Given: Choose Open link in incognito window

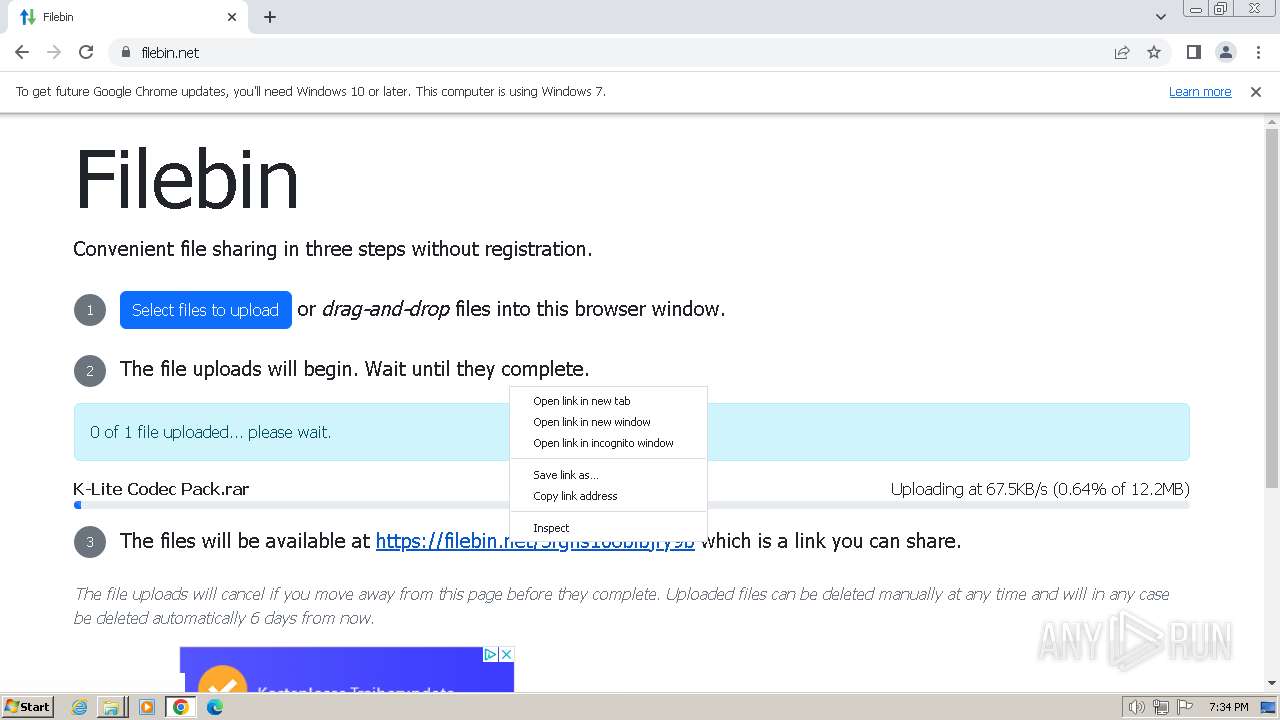Looking at the screenshot, I should pyautogui.click(x=608, y=443).
